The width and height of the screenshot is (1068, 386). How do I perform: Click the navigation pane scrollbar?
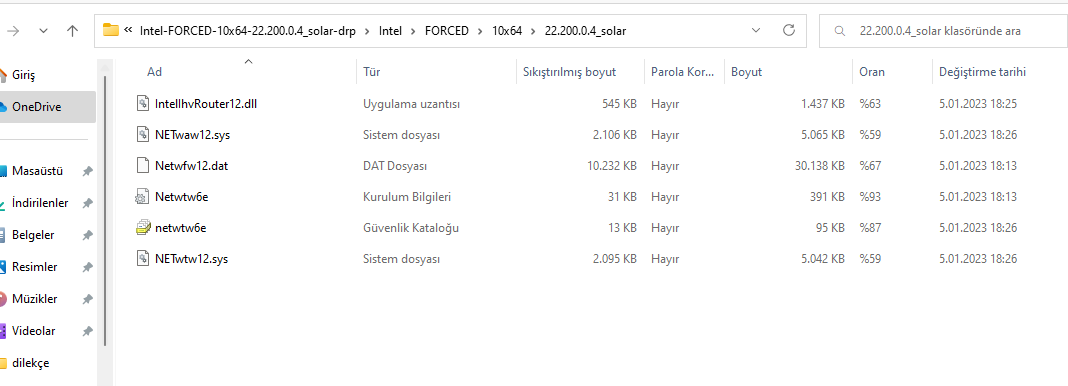tap(105, 211)
